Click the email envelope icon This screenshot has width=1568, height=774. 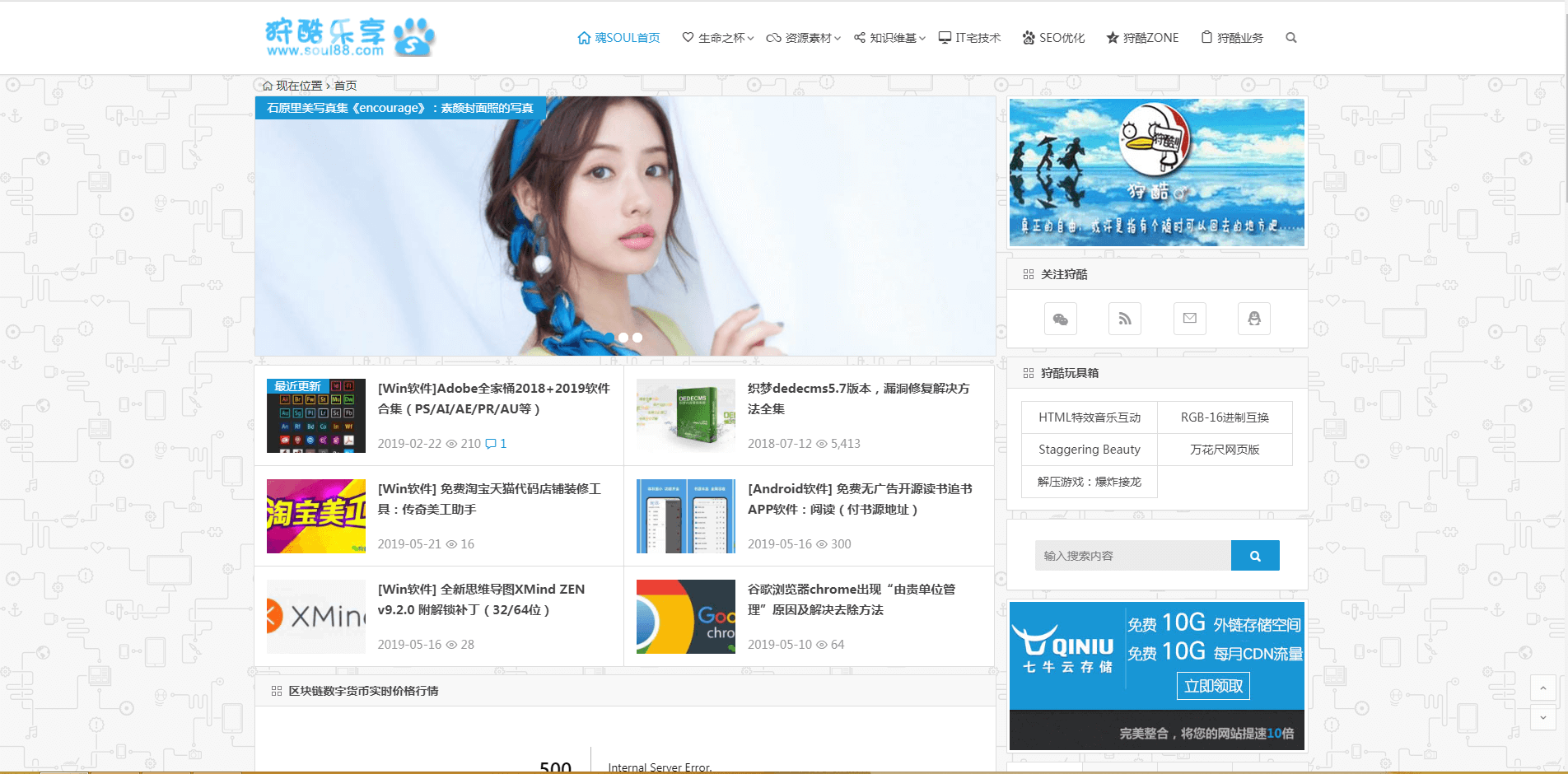click(x=1189, y=319)
